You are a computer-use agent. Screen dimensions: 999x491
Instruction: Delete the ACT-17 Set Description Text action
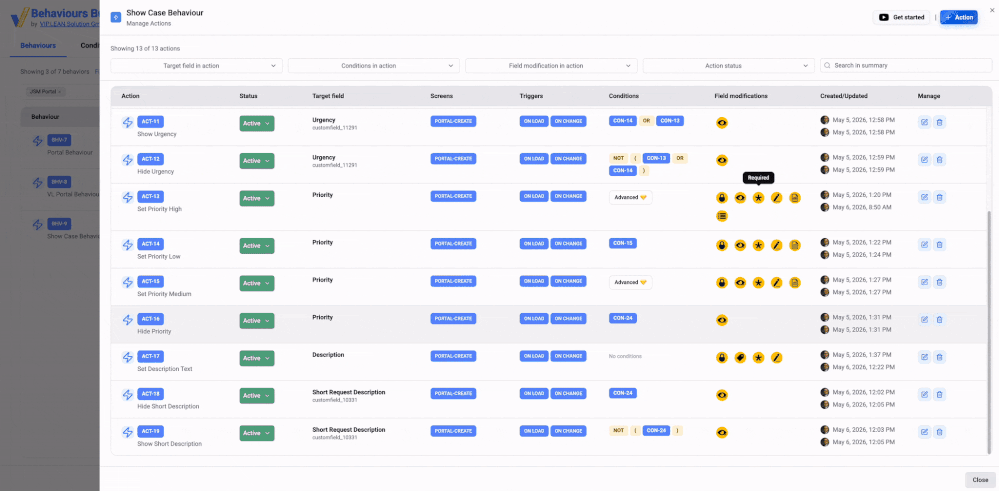point(939,357)
